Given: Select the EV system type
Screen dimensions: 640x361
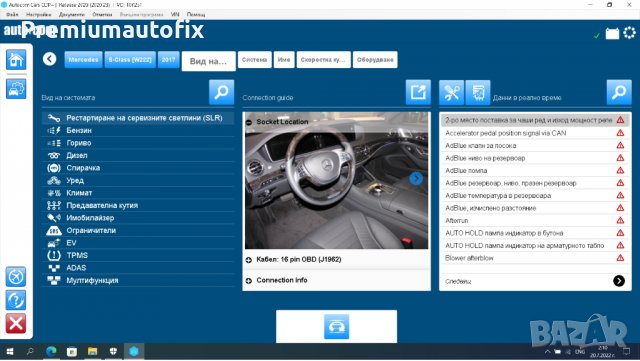Looking at the screenshot, I should click(138, 243).
